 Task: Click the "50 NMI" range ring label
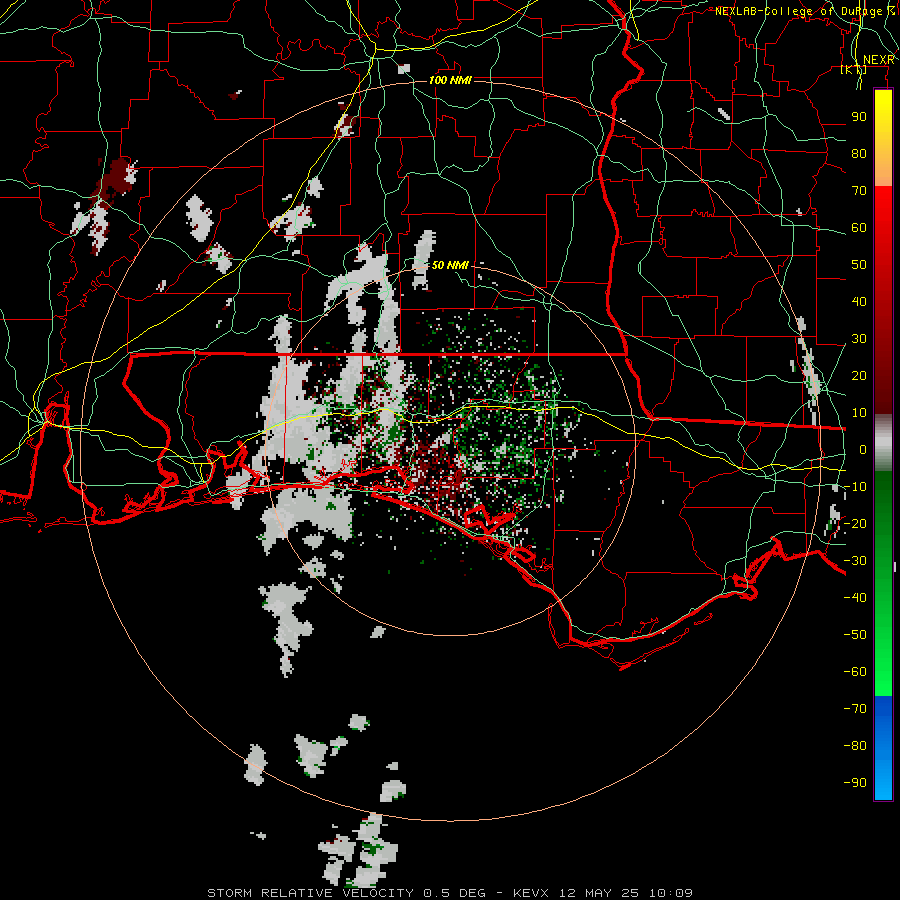(x=450, y=265)
